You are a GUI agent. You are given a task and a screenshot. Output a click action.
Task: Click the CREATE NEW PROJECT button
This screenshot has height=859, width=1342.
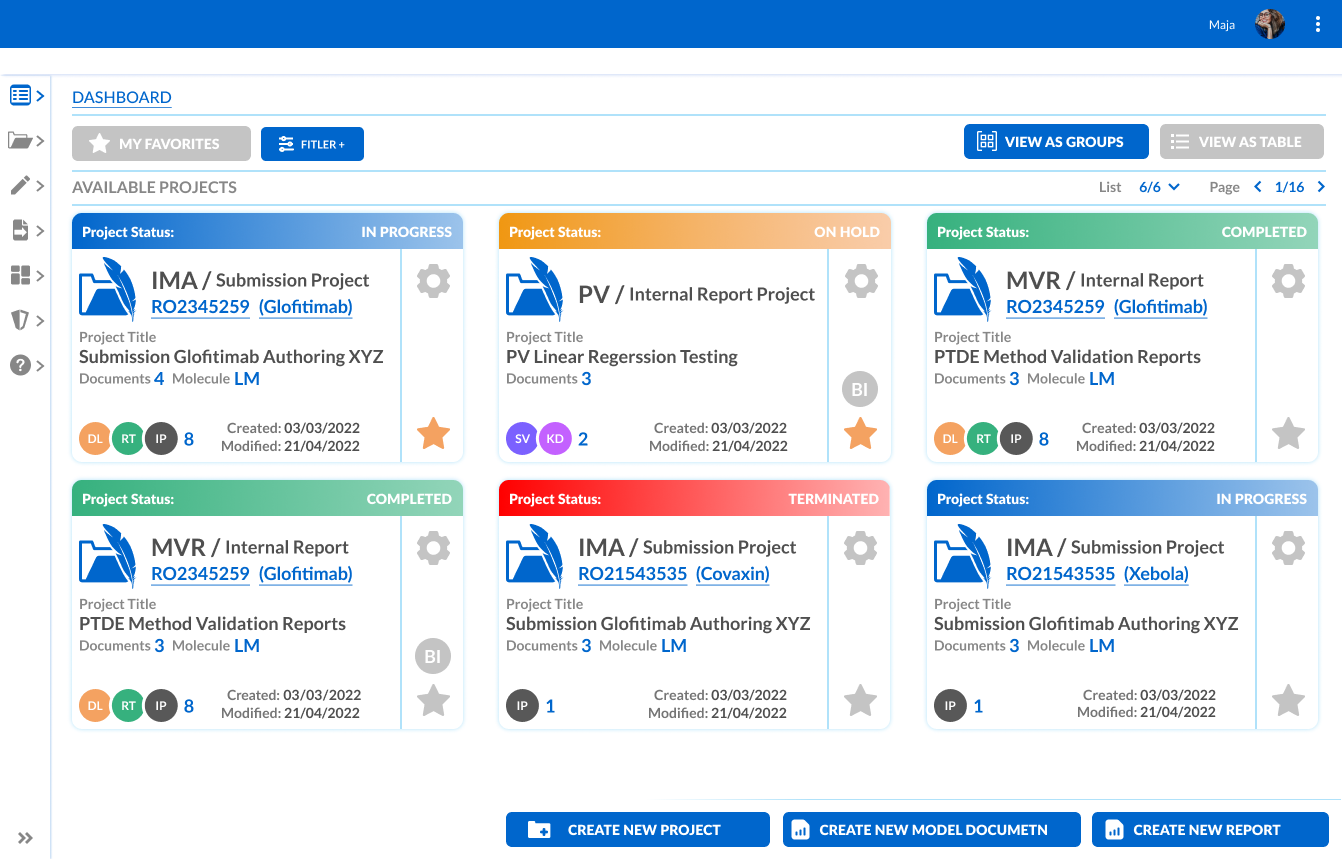pos(637,829)
